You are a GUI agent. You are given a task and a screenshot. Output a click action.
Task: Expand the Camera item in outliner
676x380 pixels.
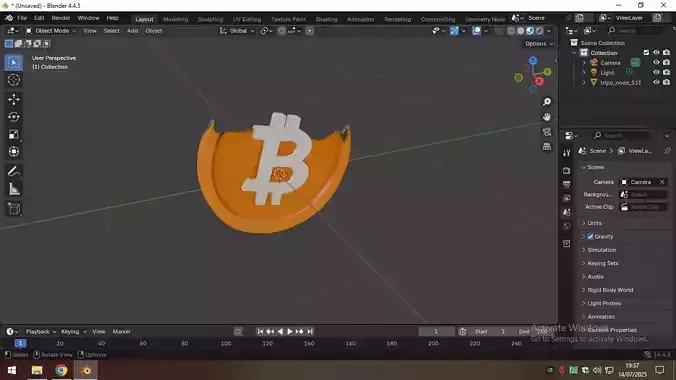pos(584,63)
